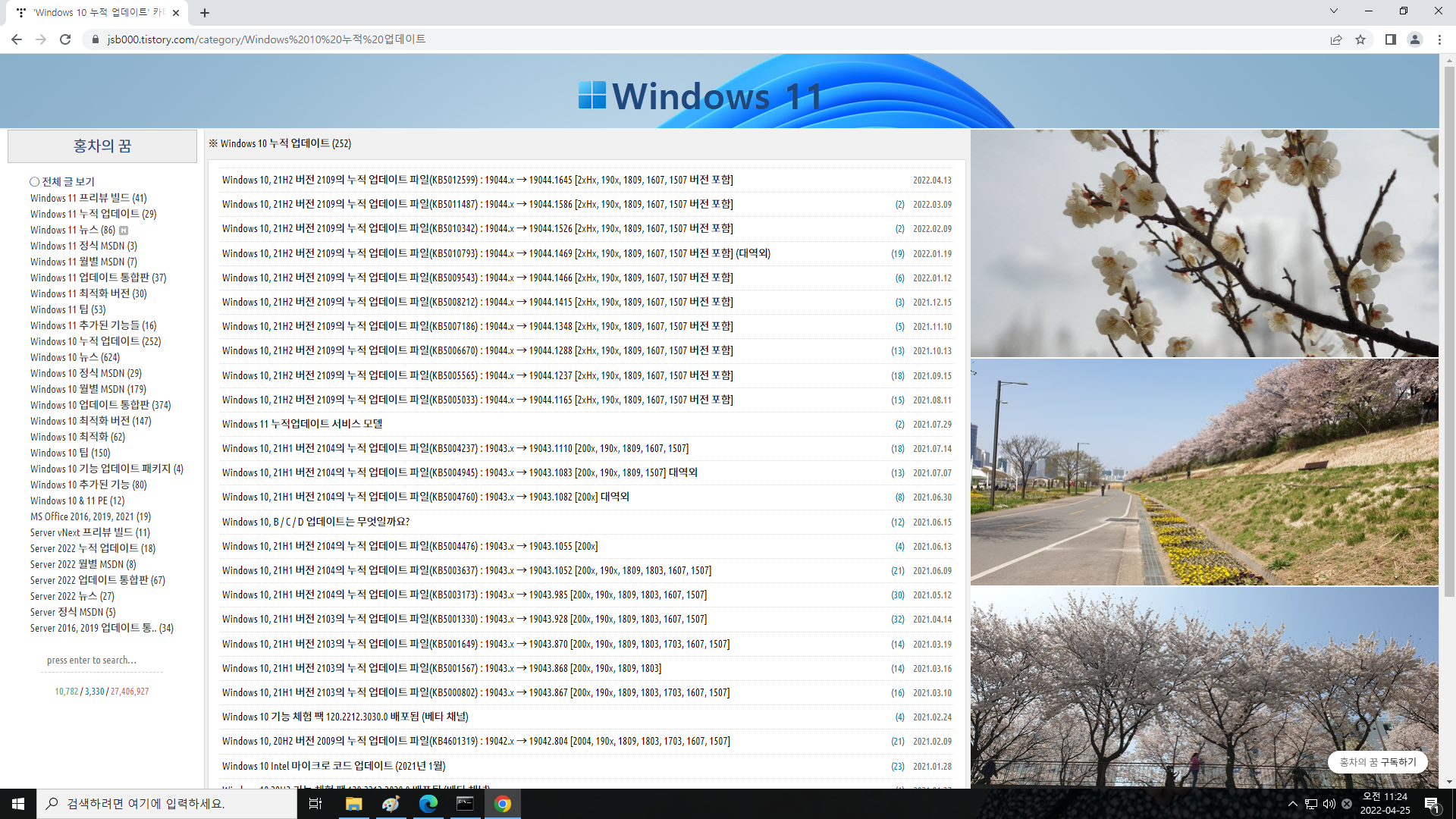
Task: Open Windows 11 누적 업데이트 category
Action: pos(93,214)
